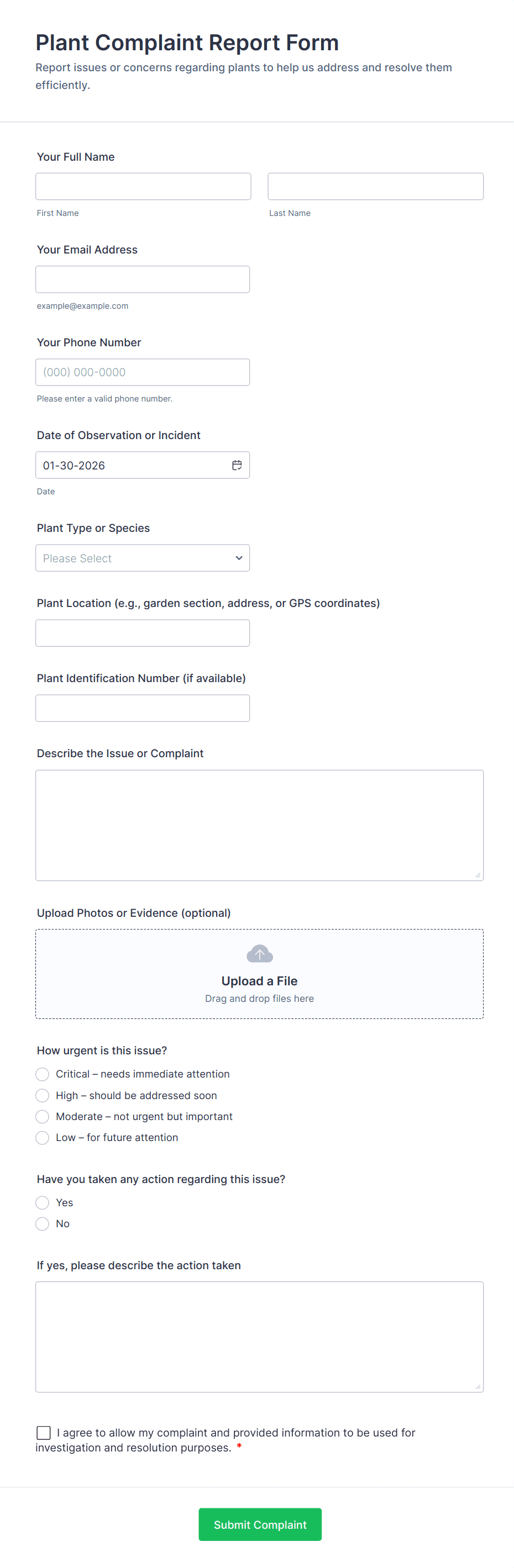Select High urgency radio option
This screenshot has width=514, height=1568.
pyautogui.click(x=43, y=1096)
